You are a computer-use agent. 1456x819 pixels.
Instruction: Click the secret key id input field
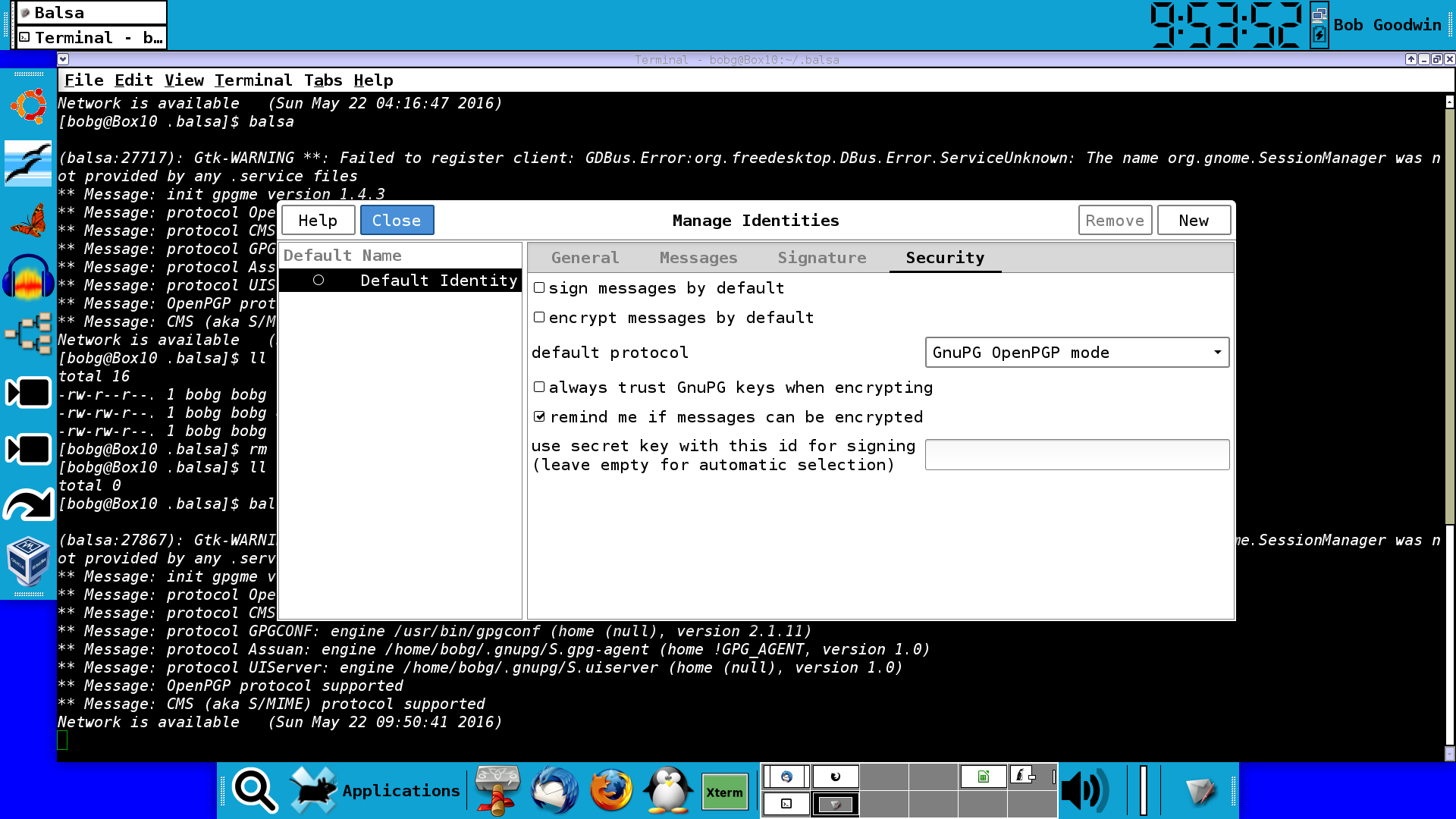tap(1077, 455)
